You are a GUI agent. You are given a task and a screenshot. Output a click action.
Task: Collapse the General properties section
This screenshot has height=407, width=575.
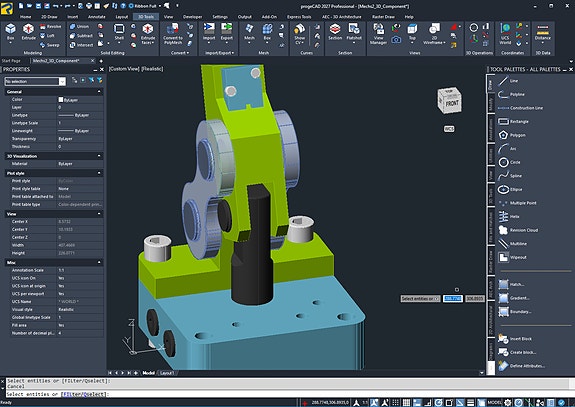[x=99, y=92]
